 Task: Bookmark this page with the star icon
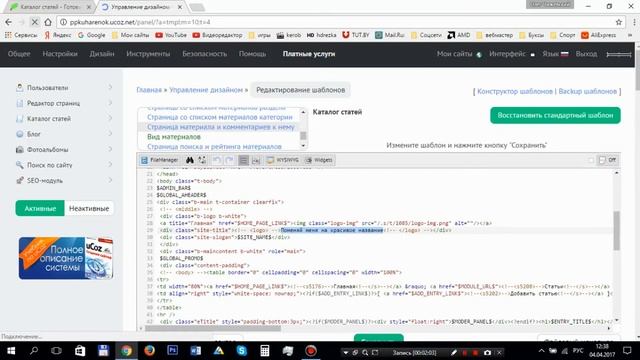[x=619, y=22]
